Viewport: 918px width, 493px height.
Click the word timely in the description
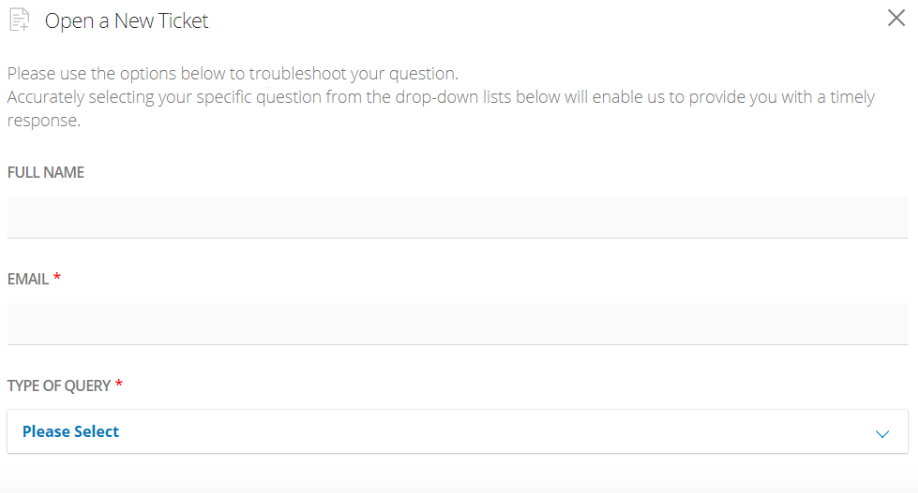point(852,97)
